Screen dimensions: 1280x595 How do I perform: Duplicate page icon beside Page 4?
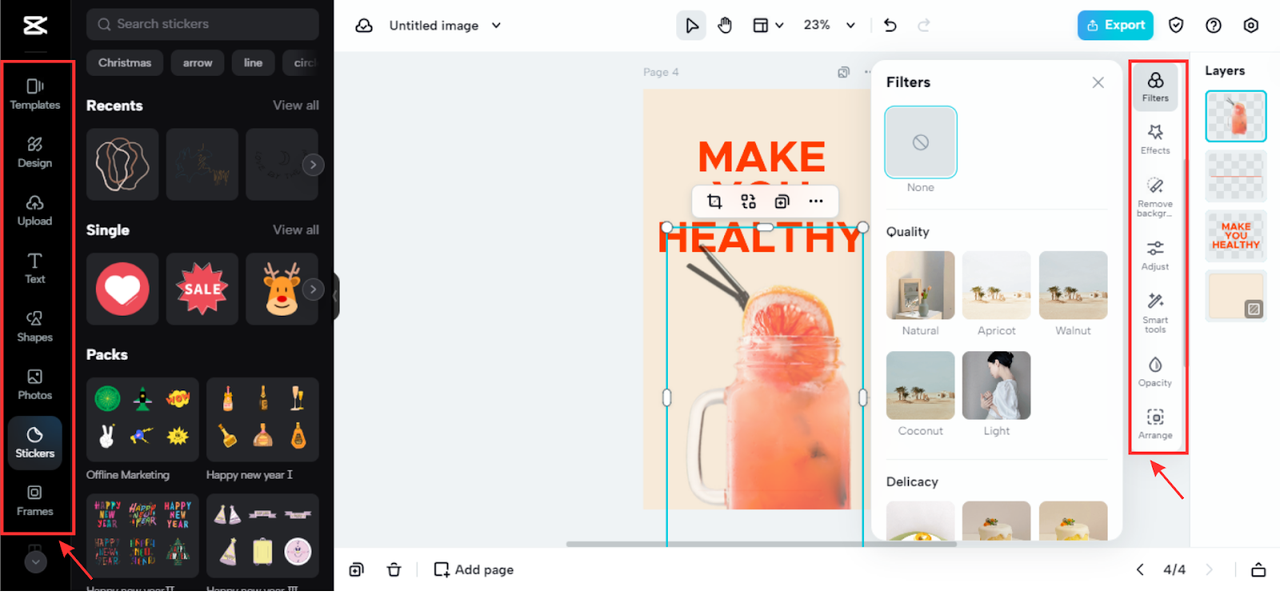coord(844,72)
